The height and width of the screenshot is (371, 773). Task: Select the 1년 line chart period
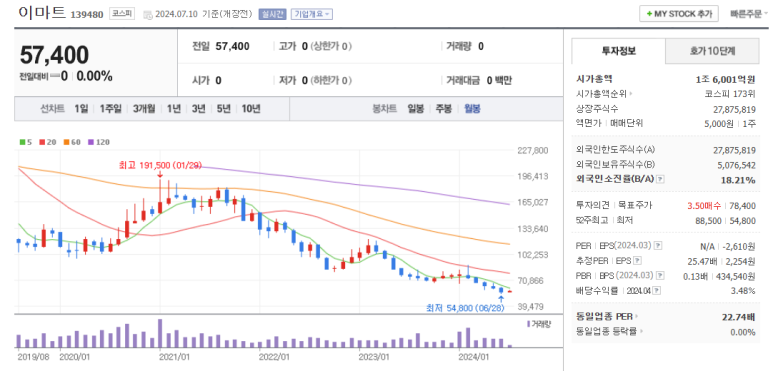click(174, 109)
